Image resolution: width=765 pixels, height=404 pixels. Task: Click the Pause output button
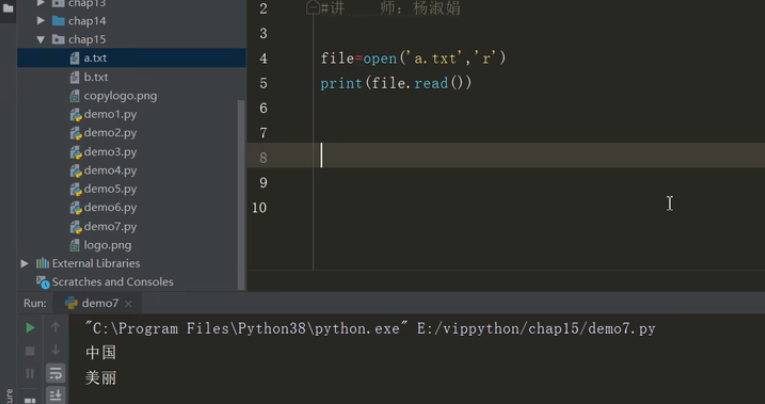(30, 373)
